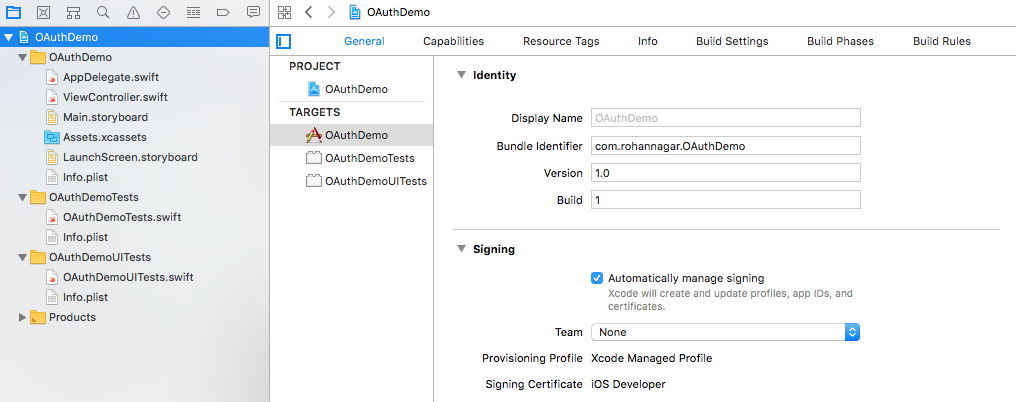Viewport: 1016px width, 402px height.
Task: Open Main.storyboard file
Action: (106, 117)
